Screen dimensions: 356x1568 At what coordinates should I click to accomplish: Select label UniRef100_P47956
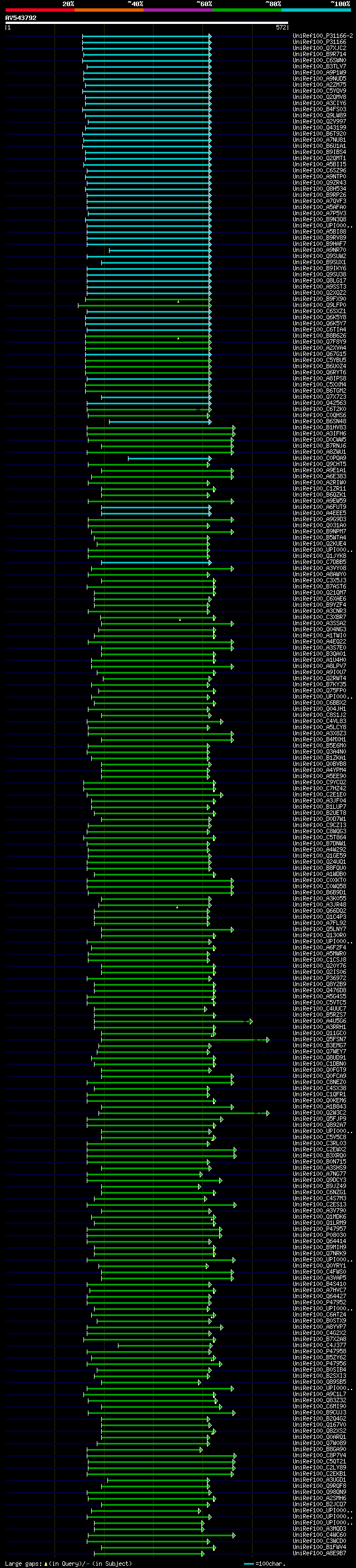[319, 1363]
